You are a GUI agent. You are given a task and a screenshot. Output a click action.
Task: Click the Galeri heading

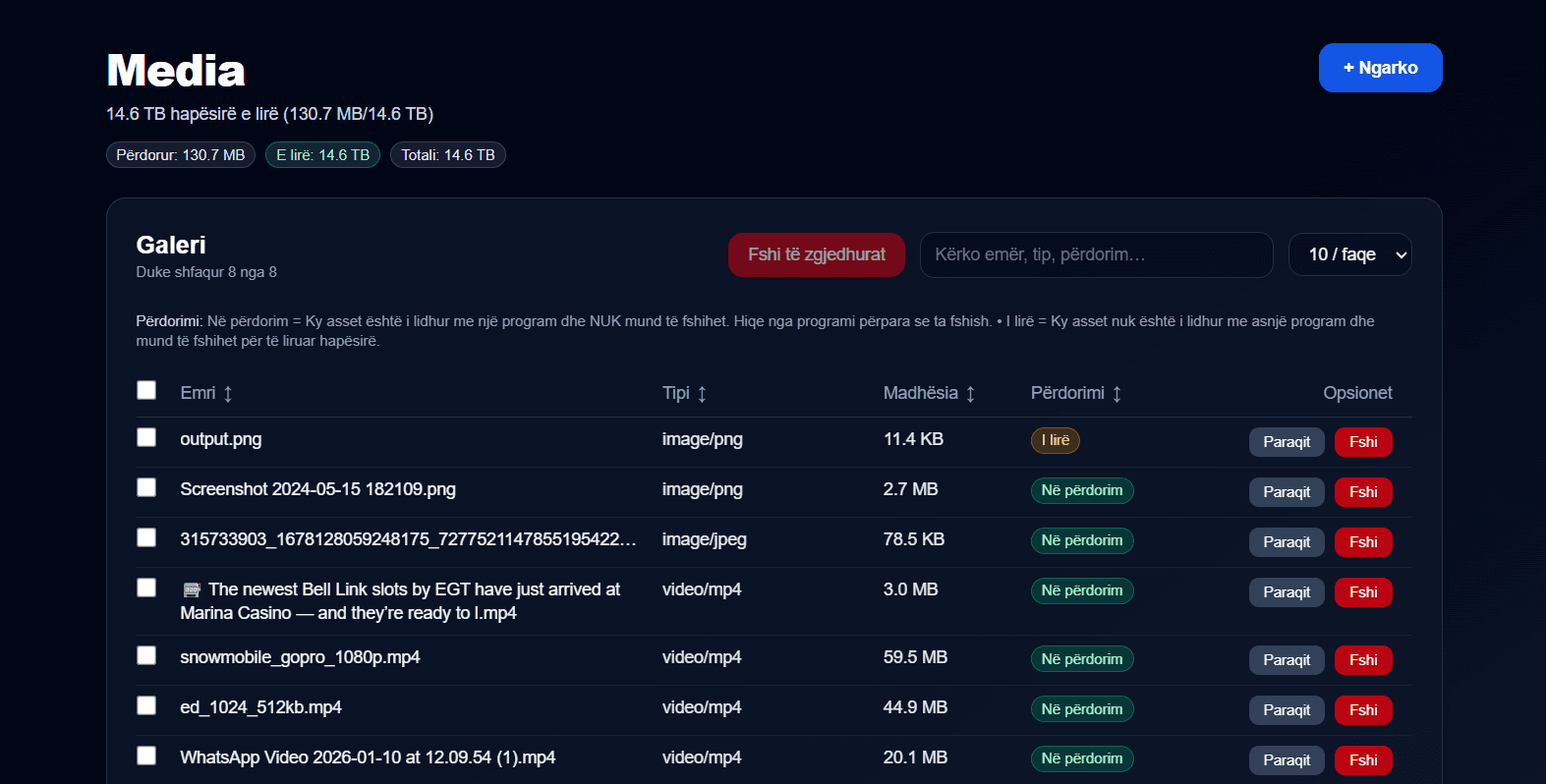coord(171,245)
